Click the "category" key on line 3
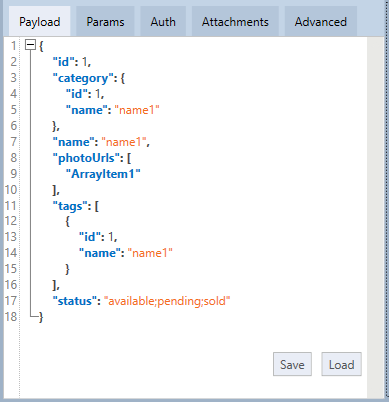Screen dimensions: 389x402 [x=83, y=78]
